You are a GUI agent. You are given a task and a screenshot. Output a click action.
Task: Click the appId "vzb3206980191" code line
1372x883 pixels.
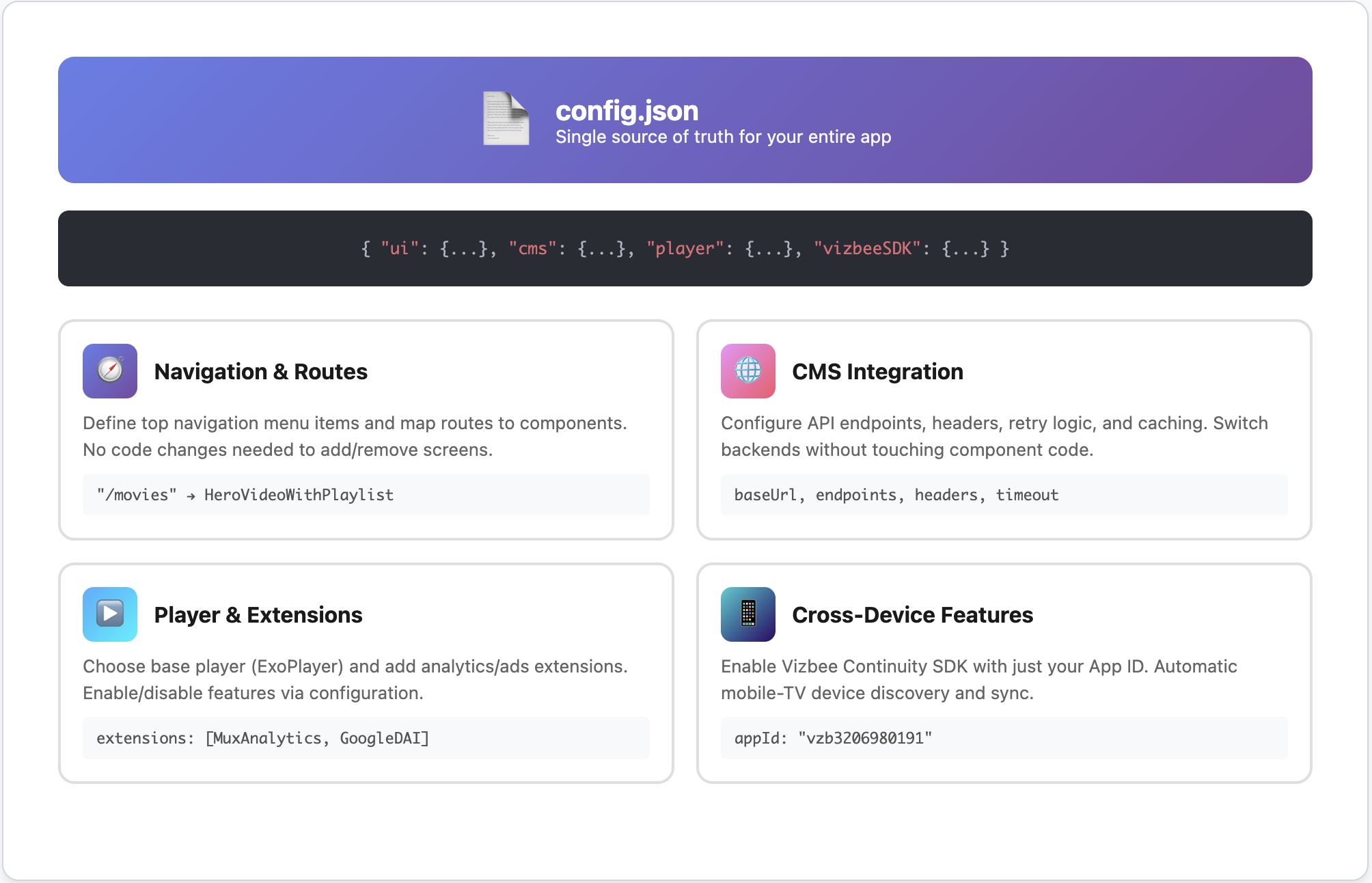tap(1004, 738)
